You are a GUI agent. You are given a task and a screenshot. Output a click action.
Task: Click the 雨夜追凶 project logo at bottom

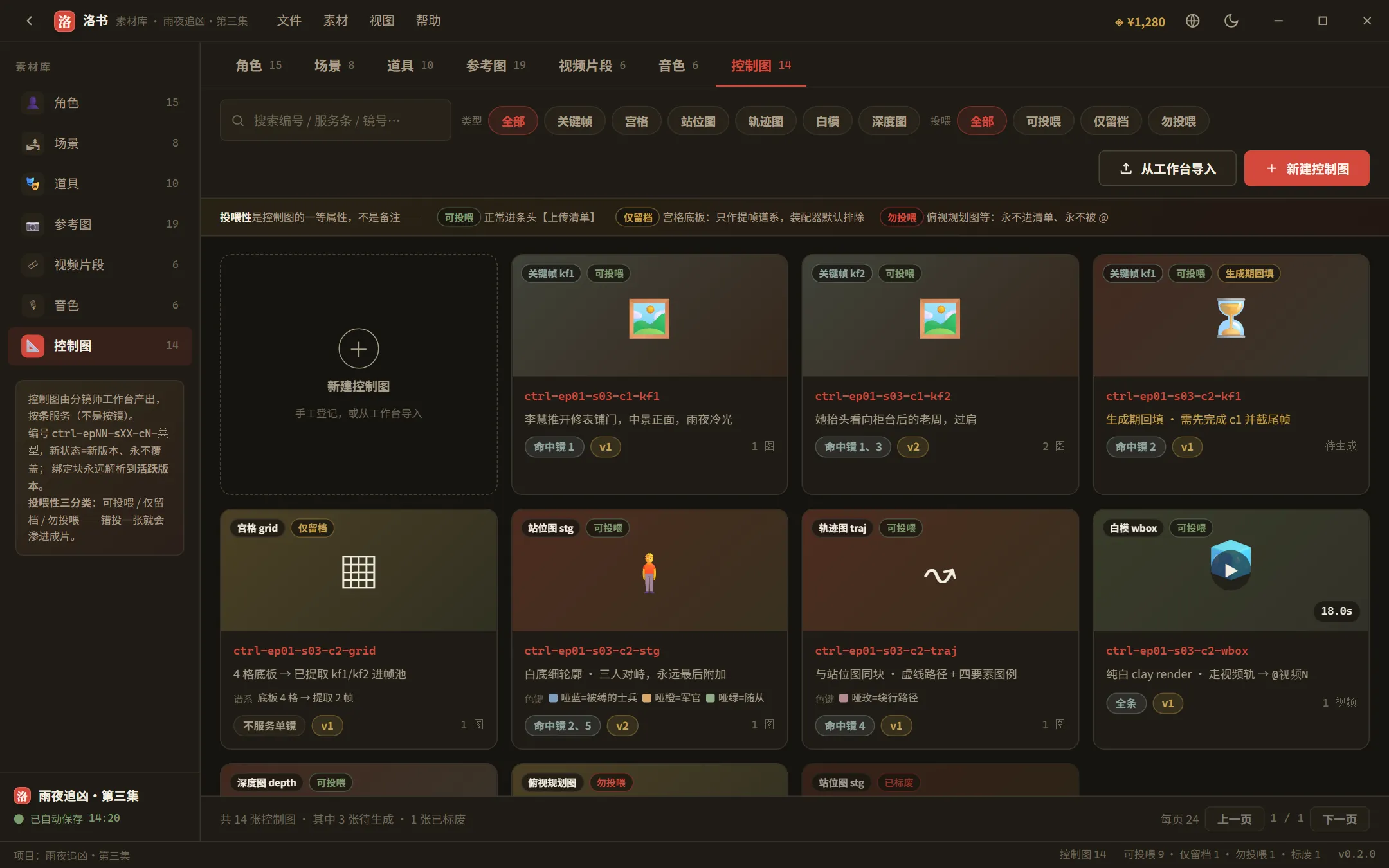coord(22,796)
